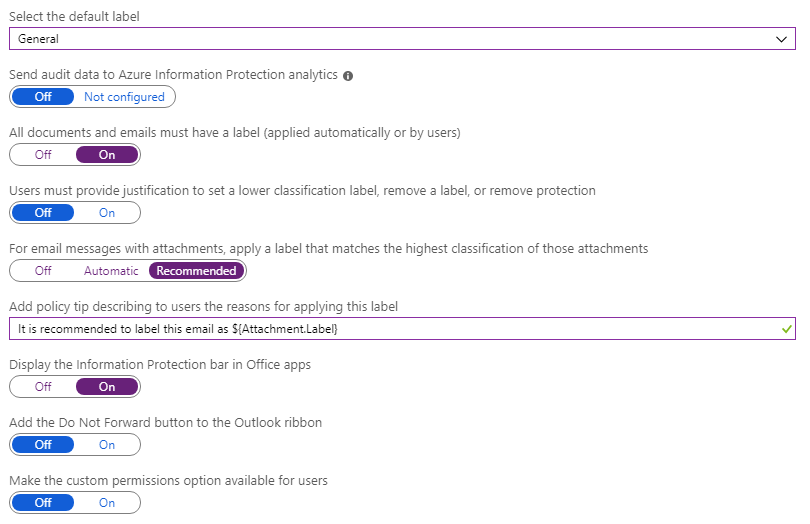Set attachment label matching to Off
Image resolution: width=810 pixels, height=524 pixels.
43,271
